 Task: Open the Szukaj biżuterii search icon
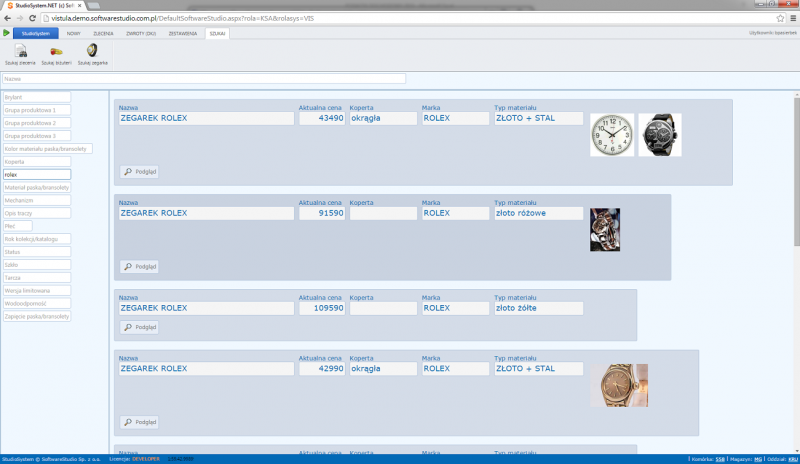(x=56, y=51)
